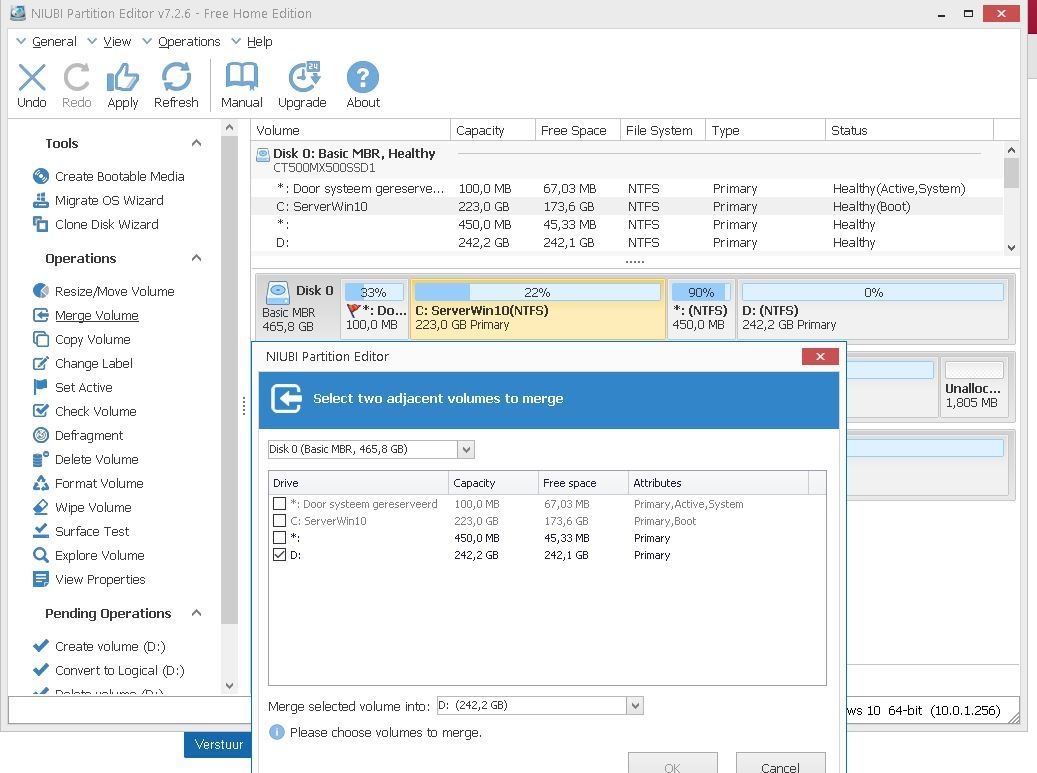Sort by Capacity column in volume list
The width and height of the screenshot is (1037, 773).
pyautogui.click(x=493, y=130)
